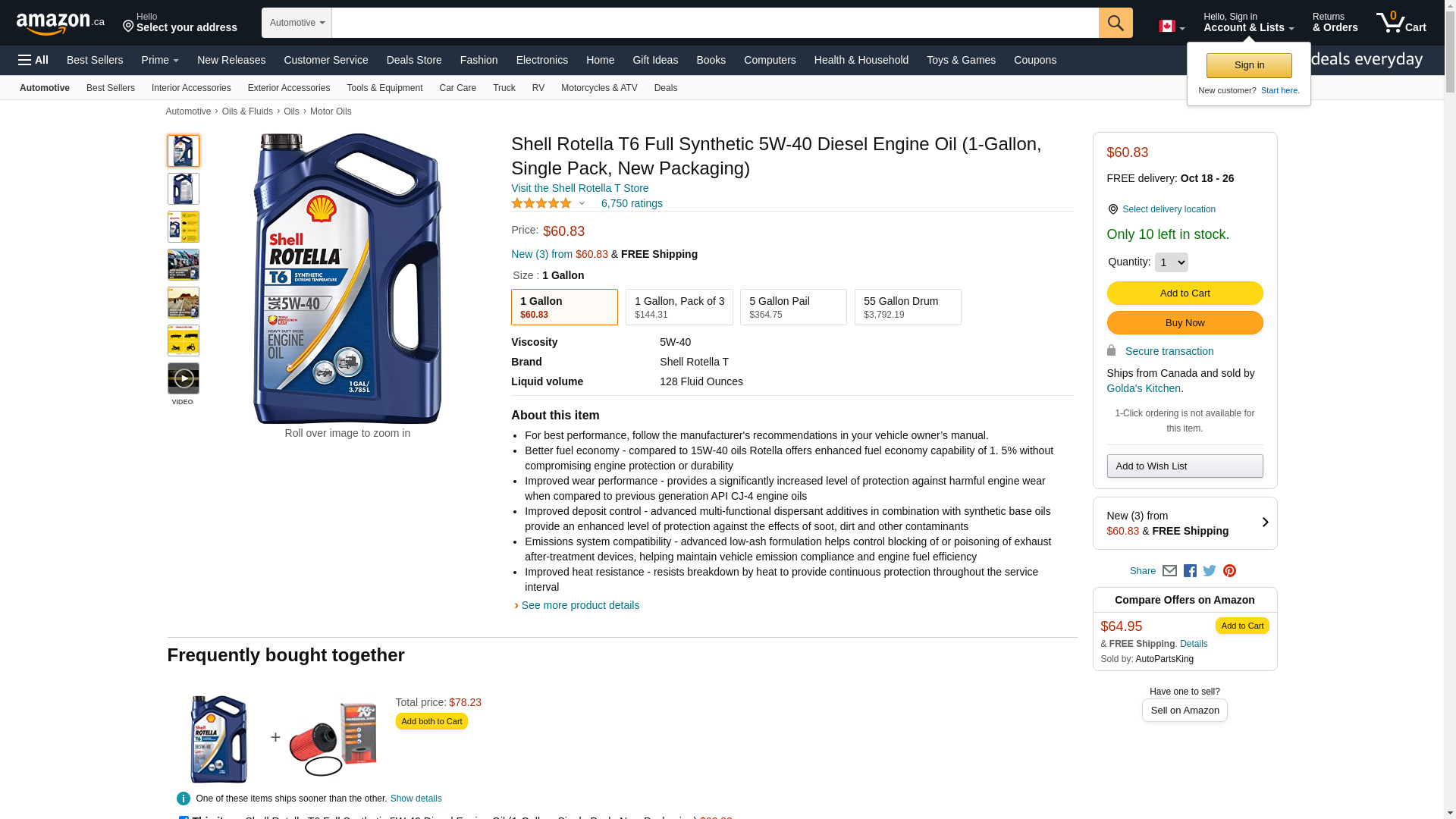This screenshot has height=819, width=1456.
Task: Share product on Twitter icon
Action: (x=1210, y=571)
